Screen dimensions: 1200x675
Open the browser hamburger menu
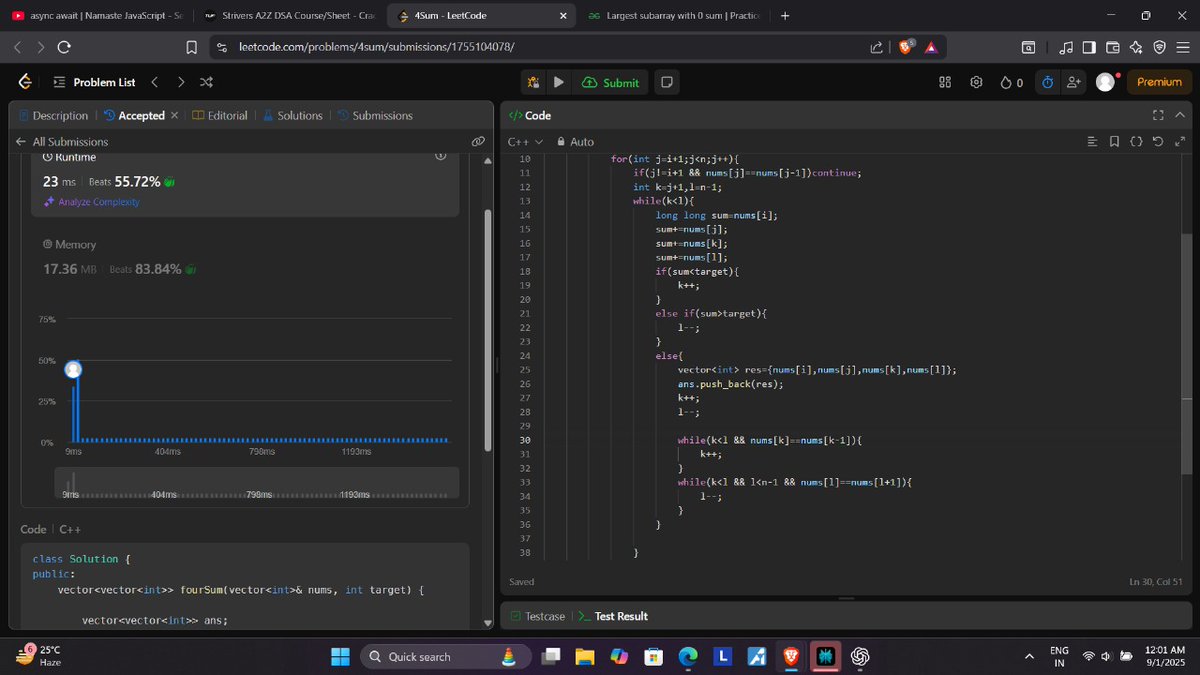(x=1182, y=46)
